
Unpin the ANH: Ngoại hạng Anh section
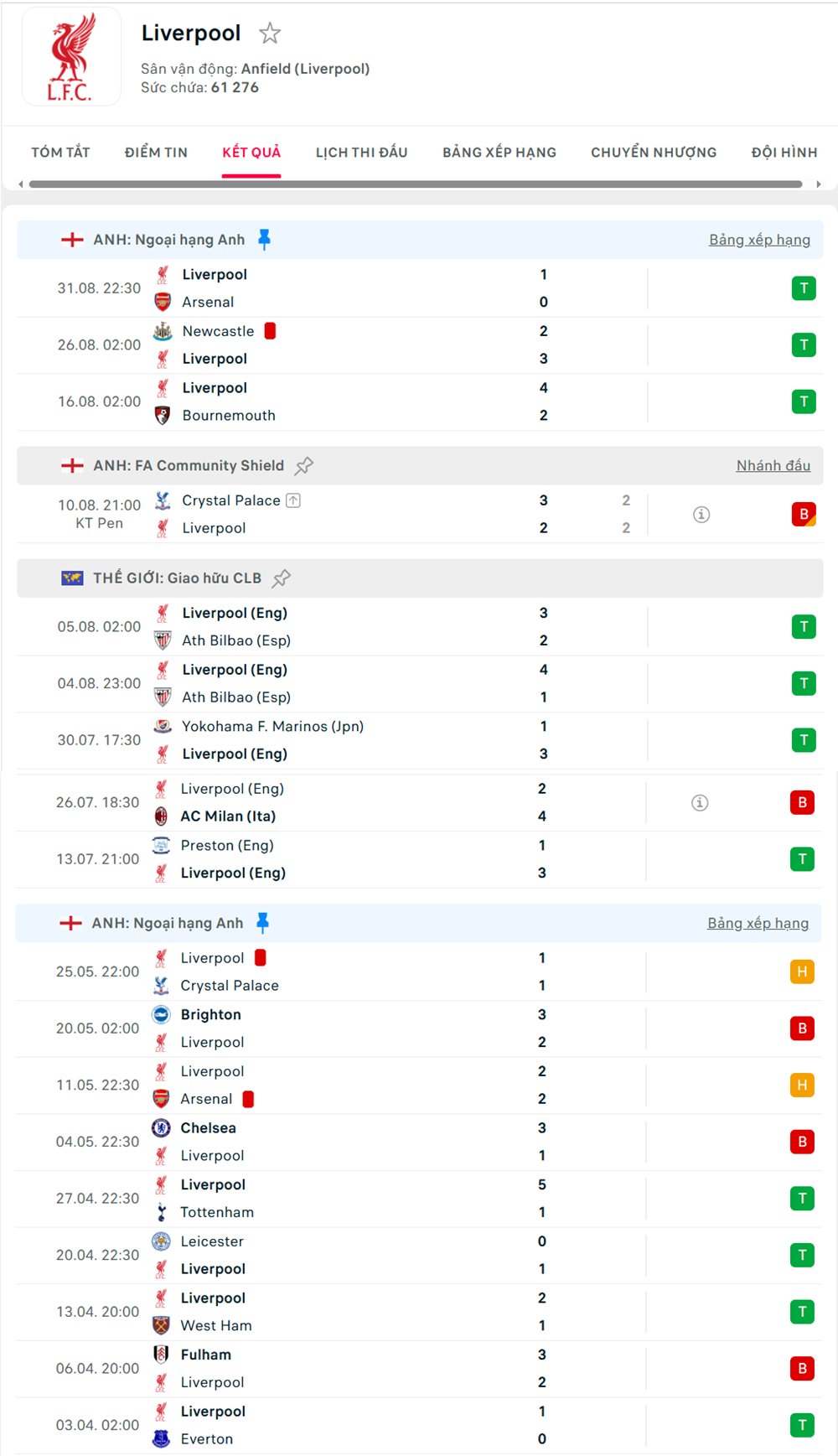point(265,239)
